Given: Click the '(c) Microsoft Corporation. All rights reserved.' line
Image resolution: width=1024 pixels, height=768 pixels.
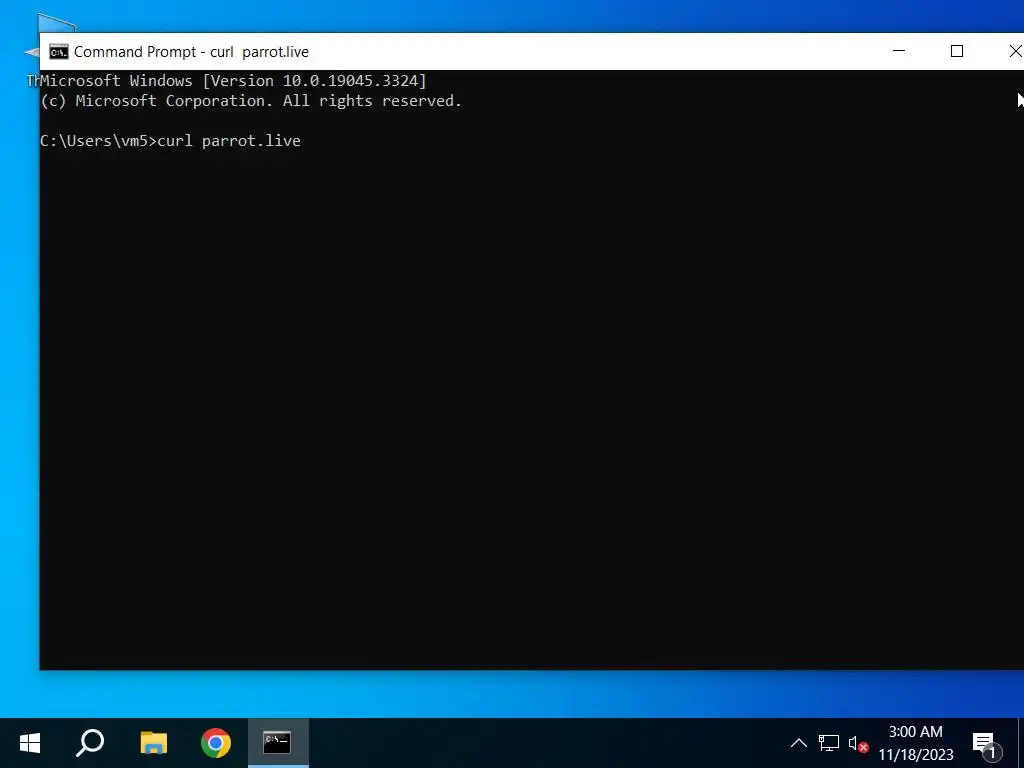Looking at the screenshot, I should coord(251,101).
